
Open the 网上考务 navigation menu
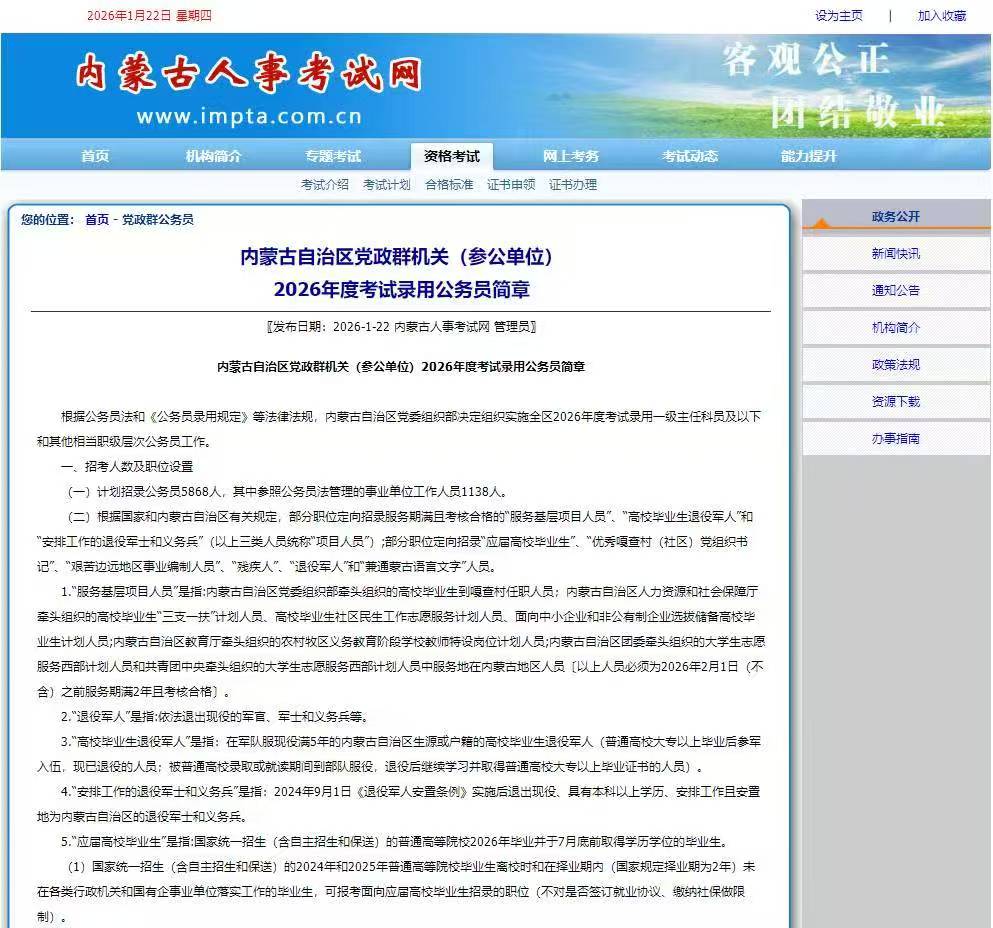pyautogui.click(x=572, y=156)
